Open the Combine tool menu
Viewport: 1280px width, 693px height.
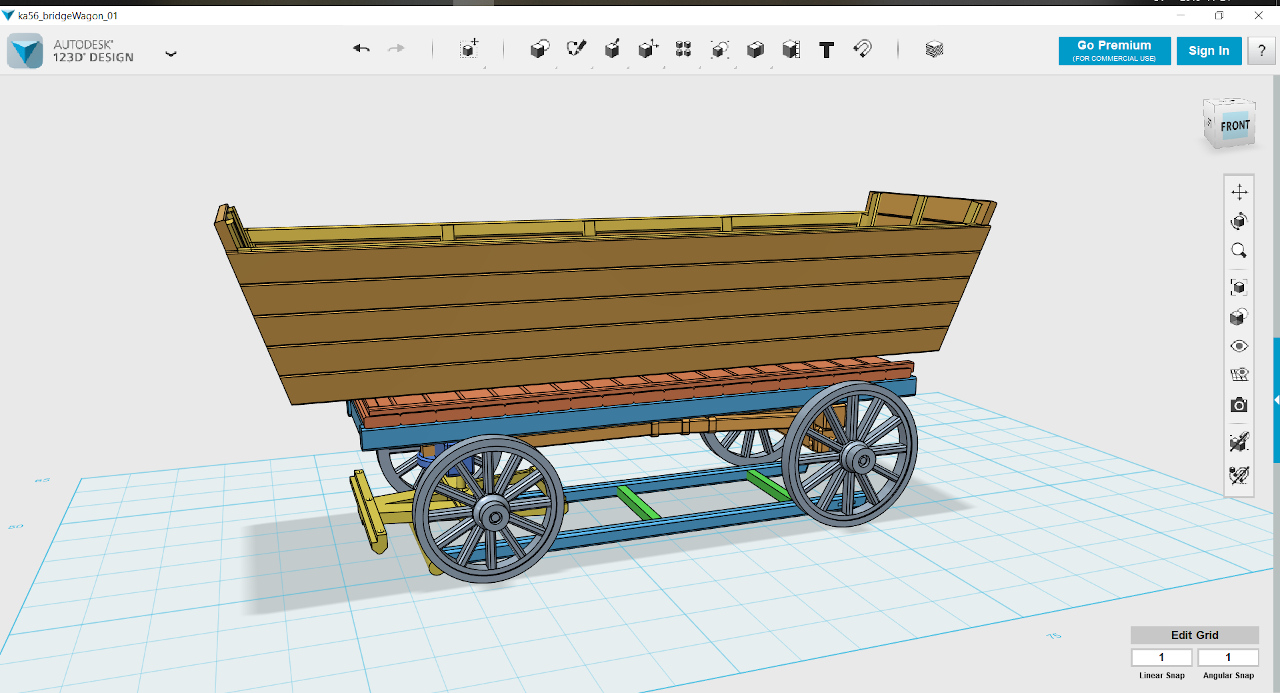[756, 49]
